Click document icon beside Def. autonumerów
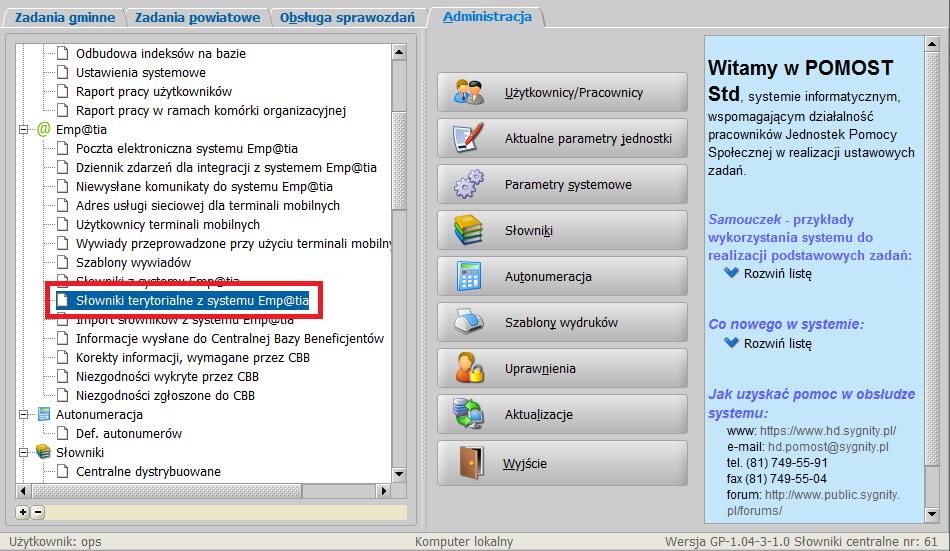Image resolution: width=950 pixels, height=551 pixels. tap(62, 433)
